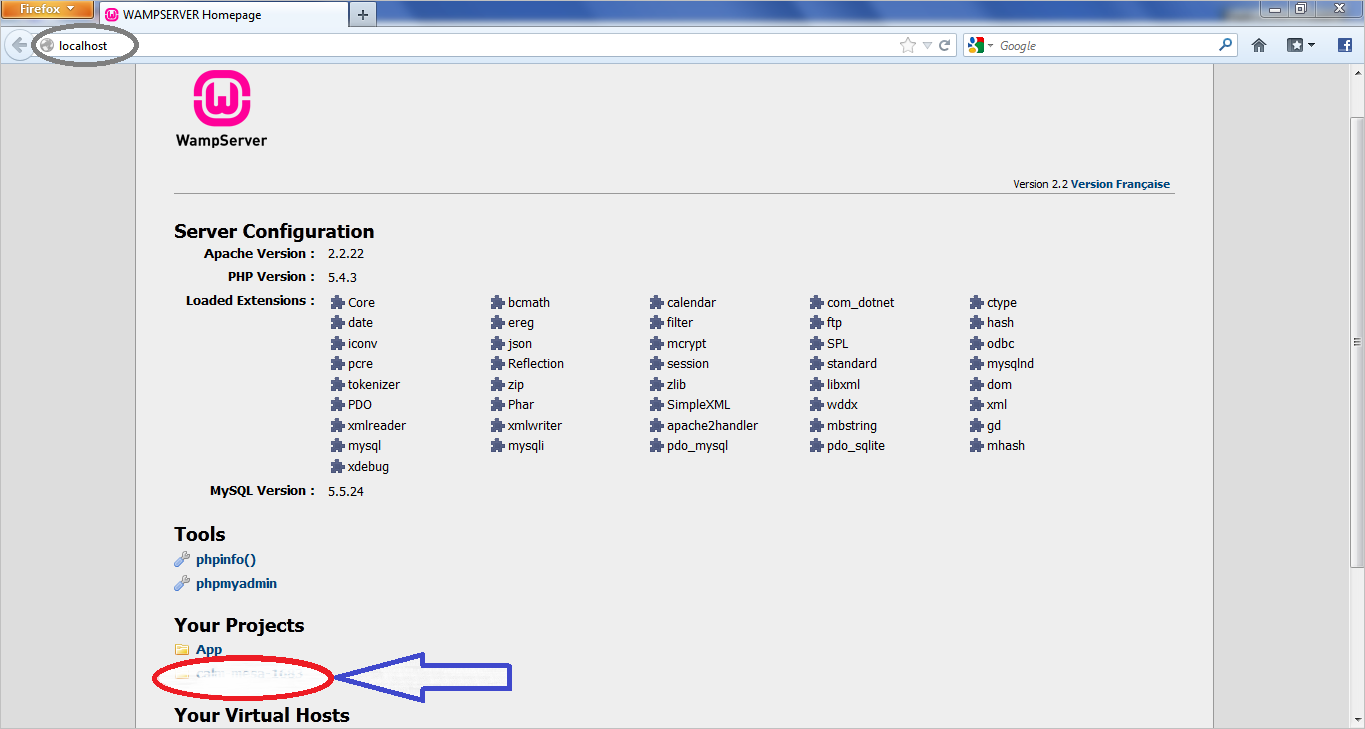Screen dimensions: 1365x729
Task: Open a new tab with plus button
Action: [x=363, y=15]
